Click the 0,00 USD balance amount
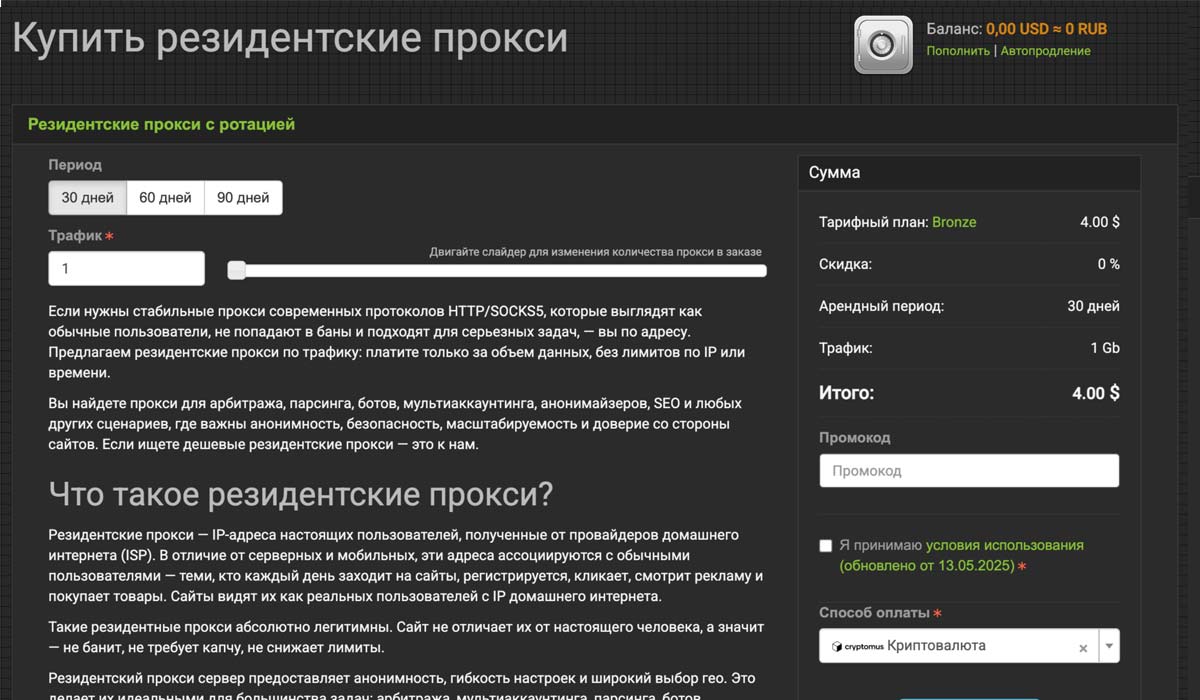This screenshot has height=700, width=1200. click(x=1016, y=29)
